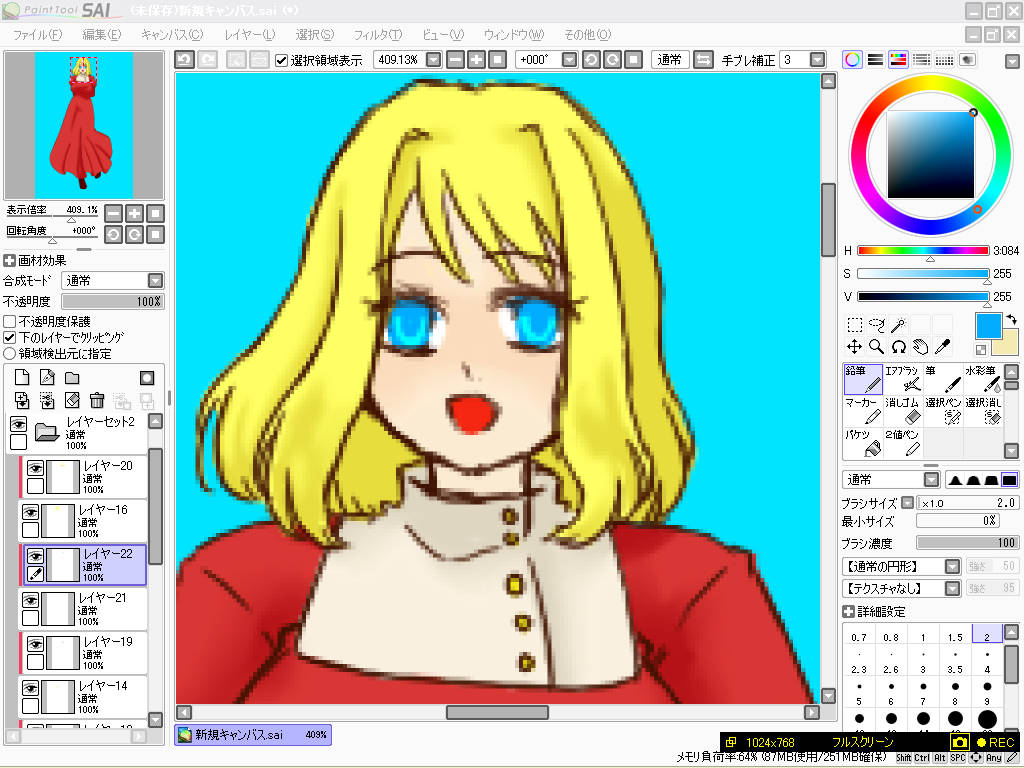Viewport: 1024px width, 768px height.
Task: Open the キャンバス(C) menu
Action: [x=172, y=35]
